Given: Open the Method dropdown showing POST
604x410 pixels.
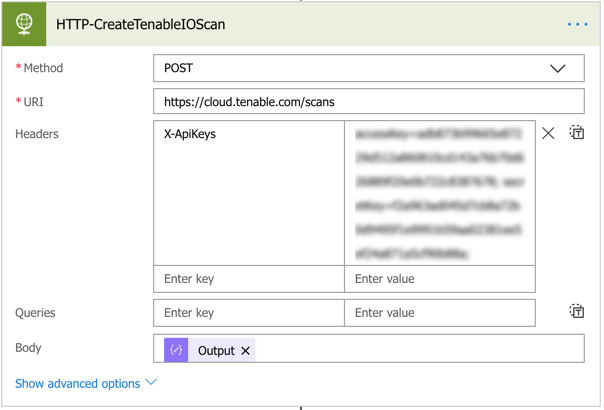Looking at the screenshot, I should pos(350,68).
